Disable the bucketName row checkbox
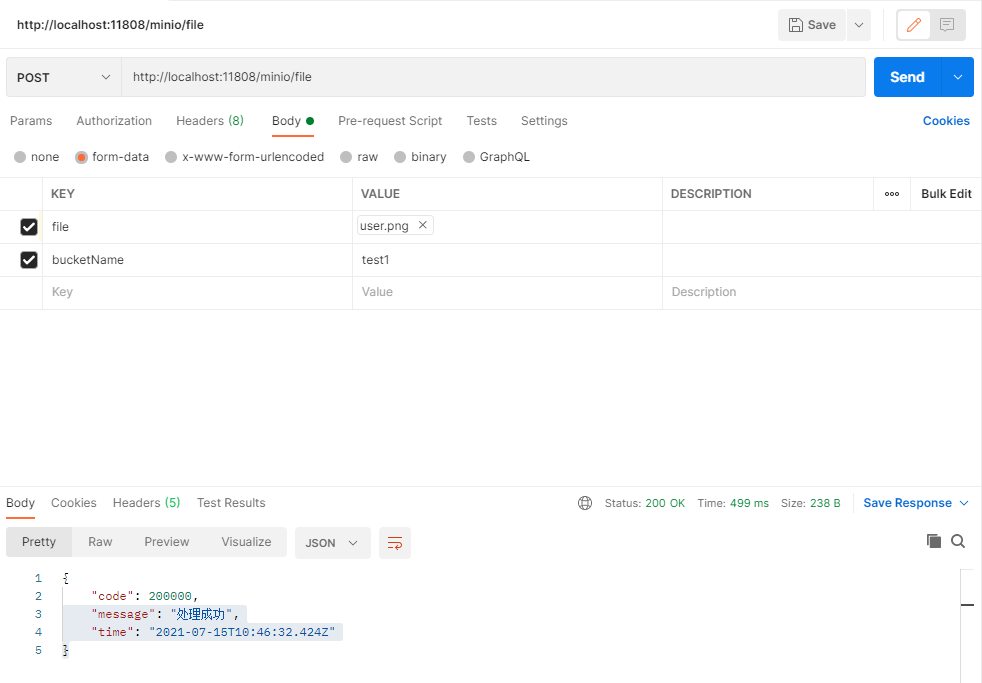Viewport: 982px width, 683px height. (x=28, y=259)
